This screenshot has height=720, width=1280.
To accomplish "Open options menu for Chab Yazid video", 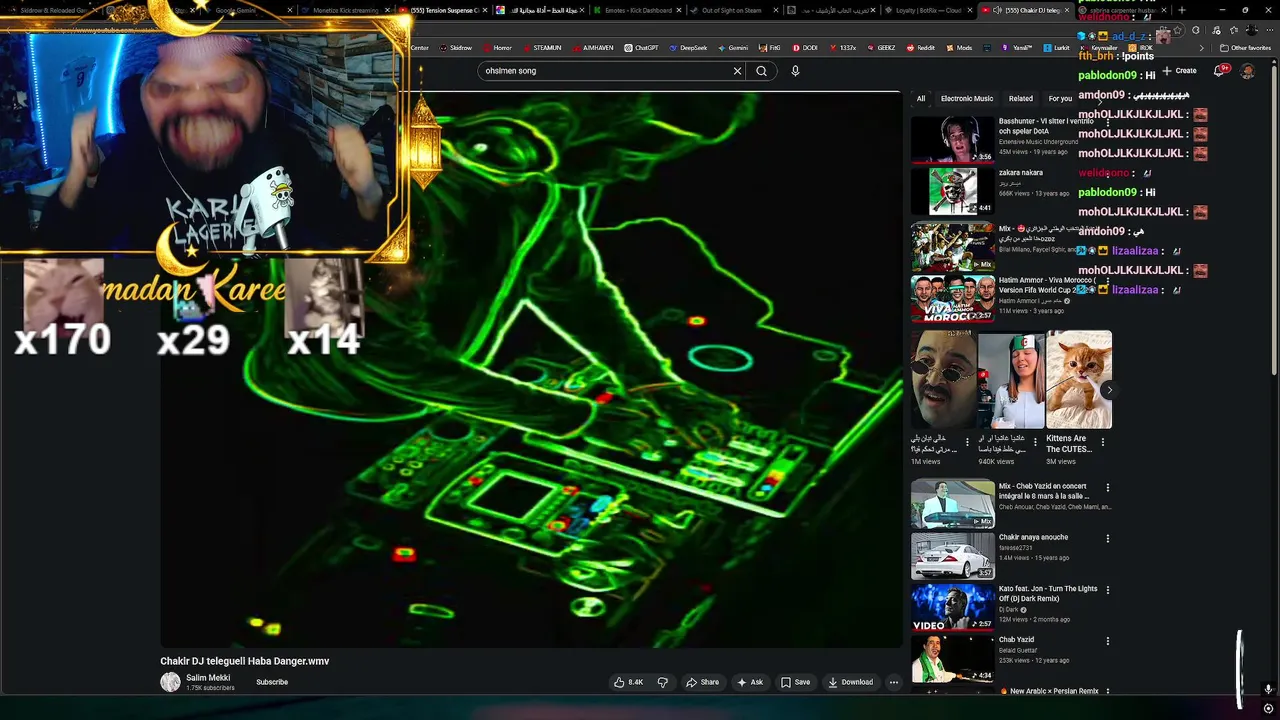I will [x=1107, y=641].
